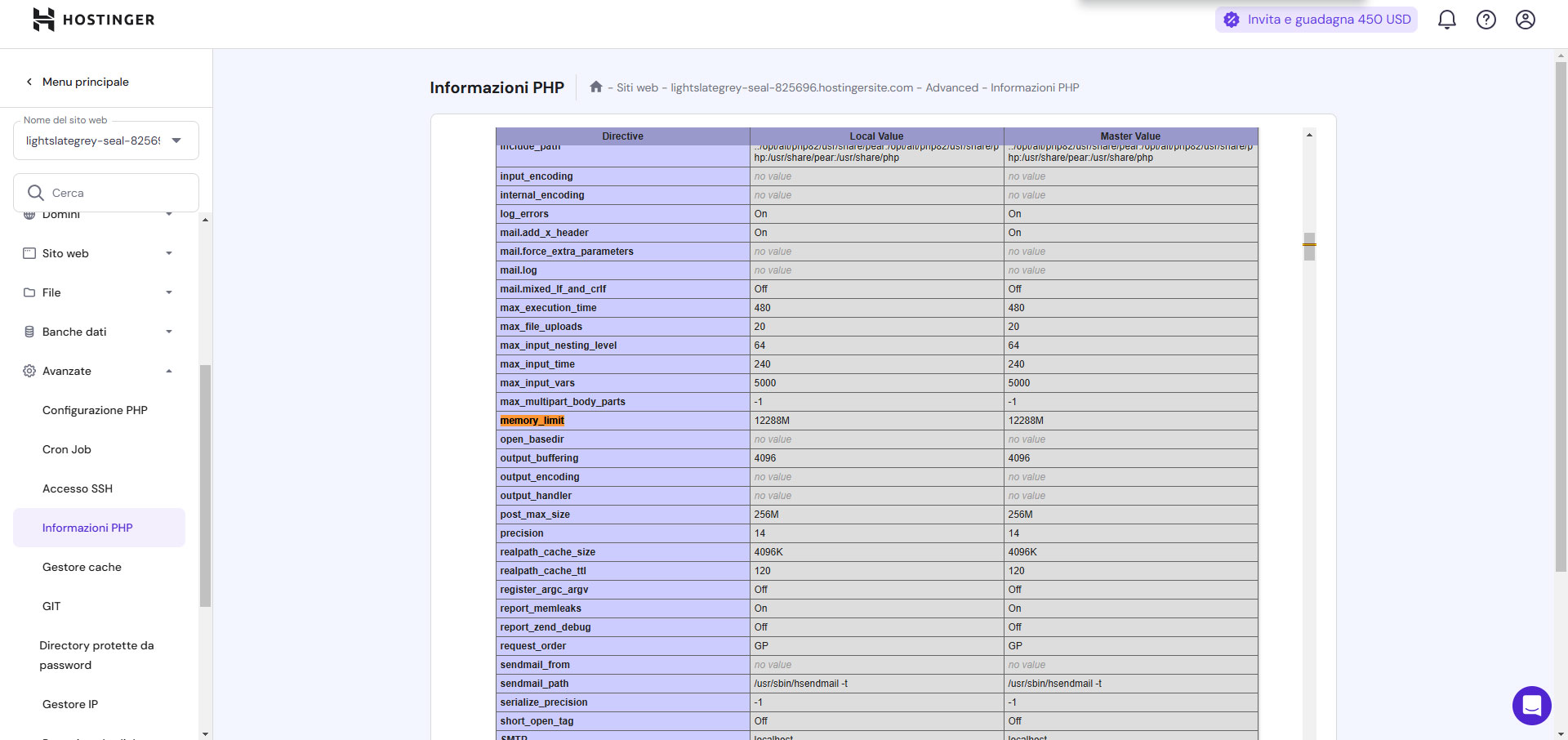Click max_execution_time directive cell

[622, 308]
